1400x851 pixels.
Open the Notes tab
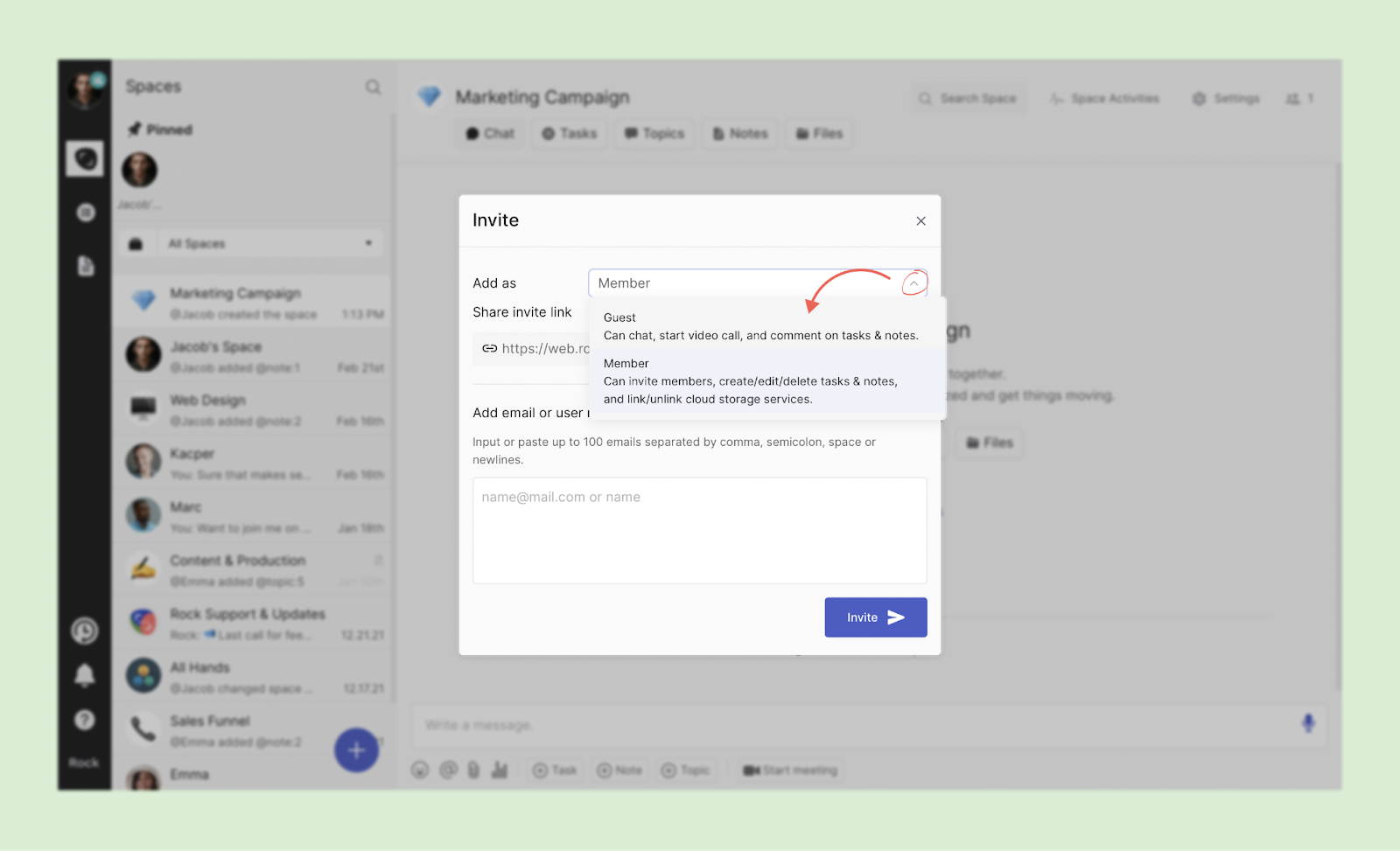(x=739, y=134)
